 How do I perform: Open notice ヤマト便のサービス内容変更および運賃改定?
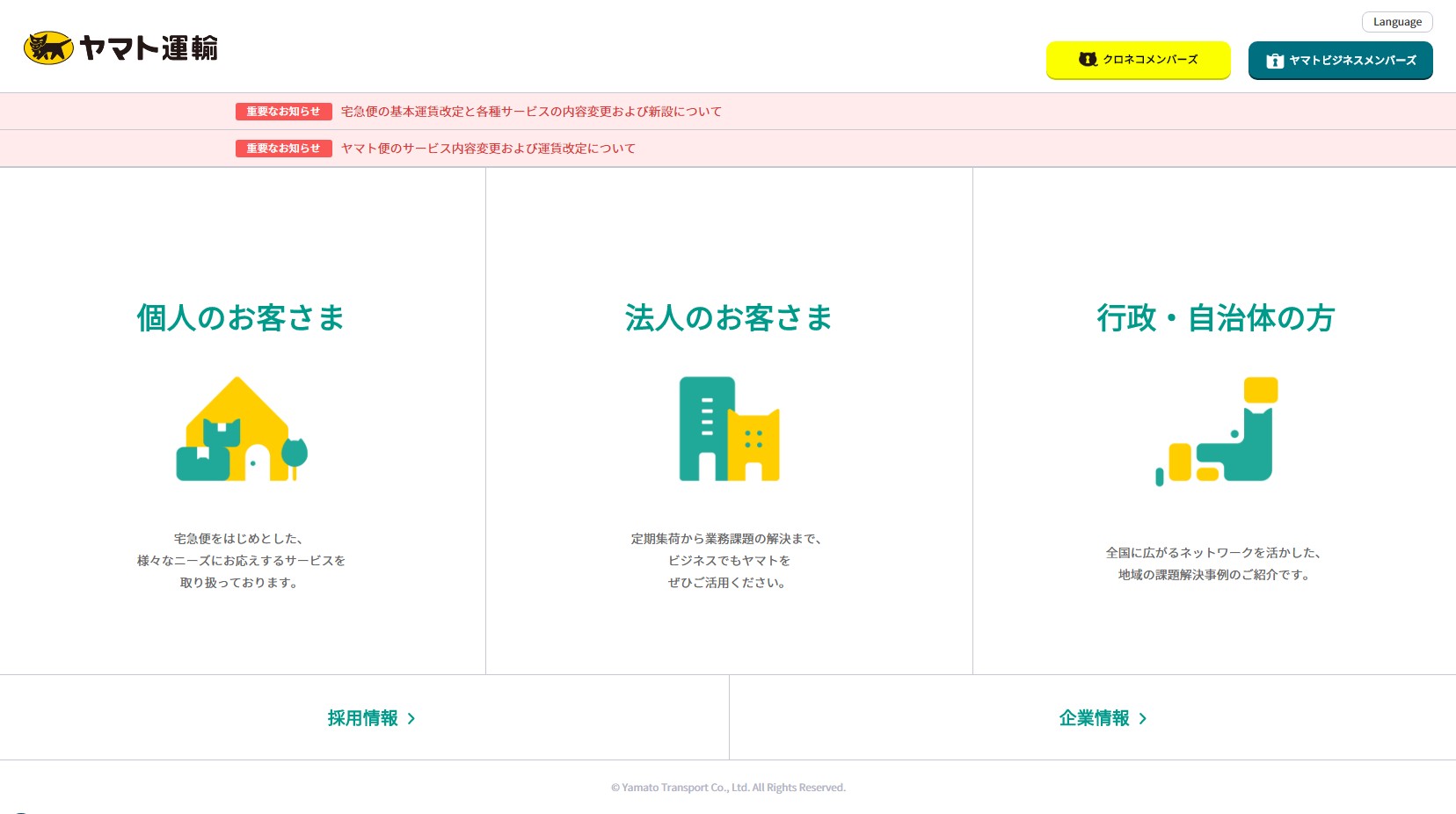pos(488,149)
